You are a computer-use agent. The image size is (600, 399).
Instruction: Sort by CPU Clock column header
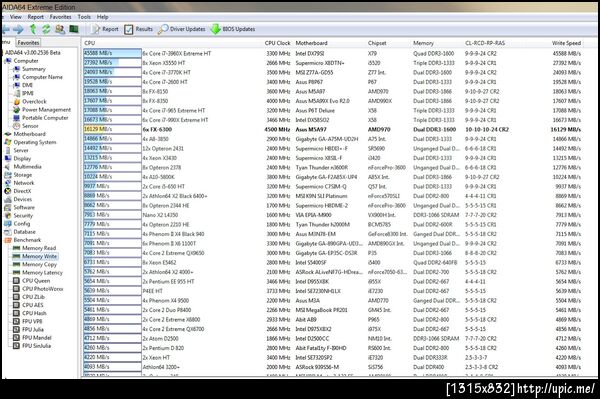click(x=277, y=43)
